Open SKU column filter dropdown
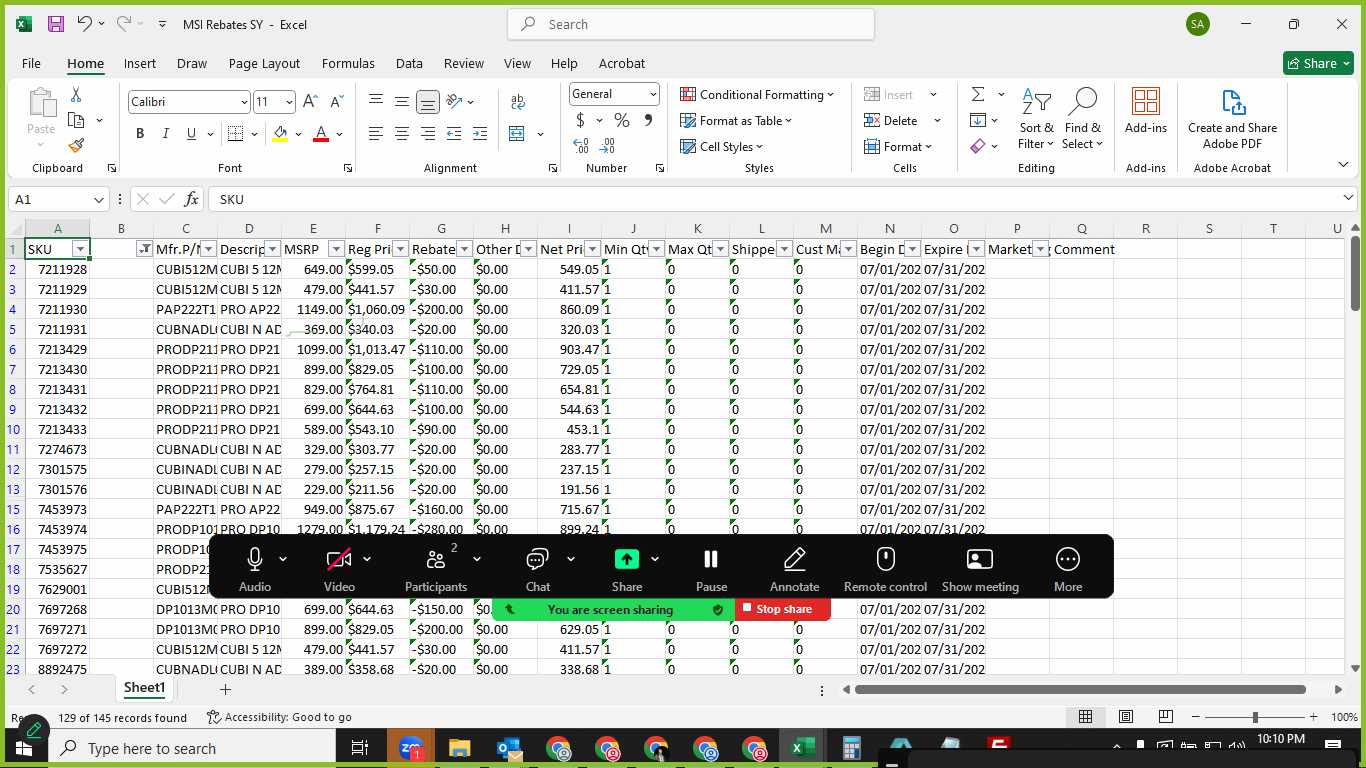Viewport: 1366px width, 768px height. point(81,249)
